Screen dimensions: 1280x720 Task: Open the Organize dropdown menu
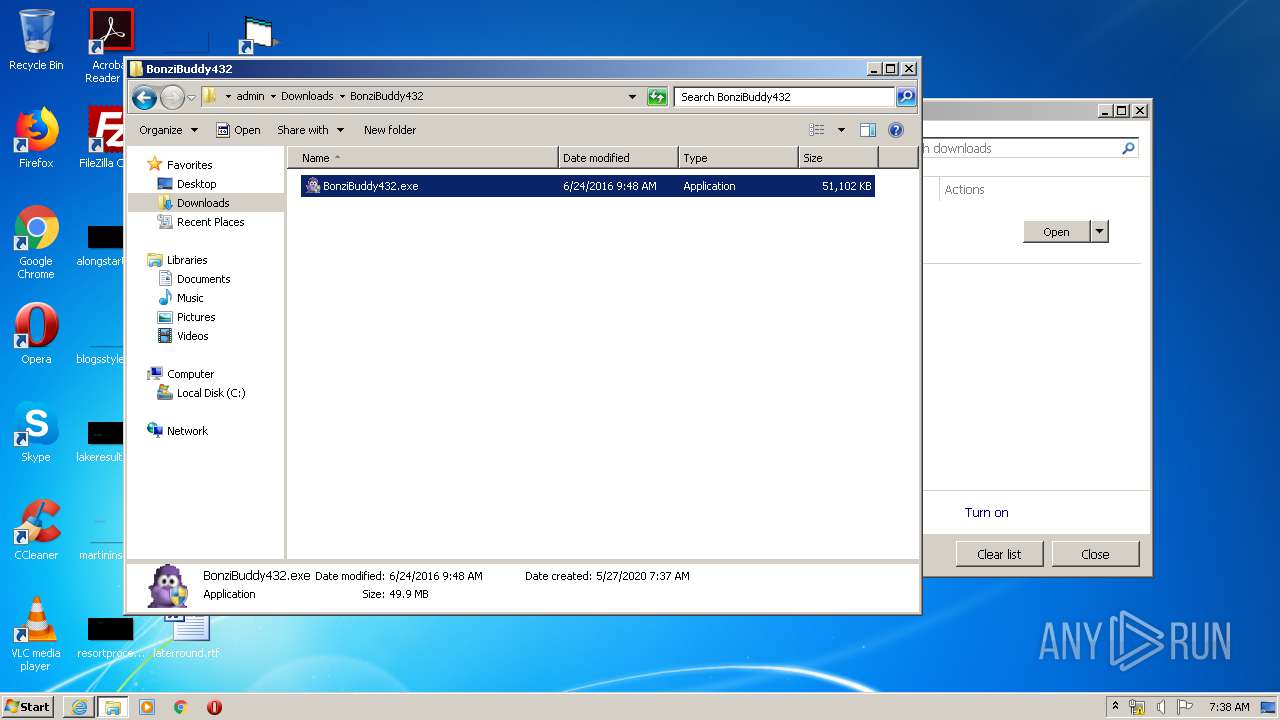point(168,130)
